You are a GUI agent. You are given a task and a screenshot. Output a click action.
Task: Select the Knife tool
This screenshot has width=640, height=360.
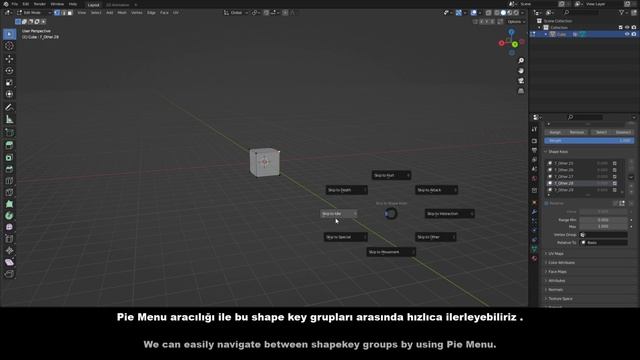point(9,192)
